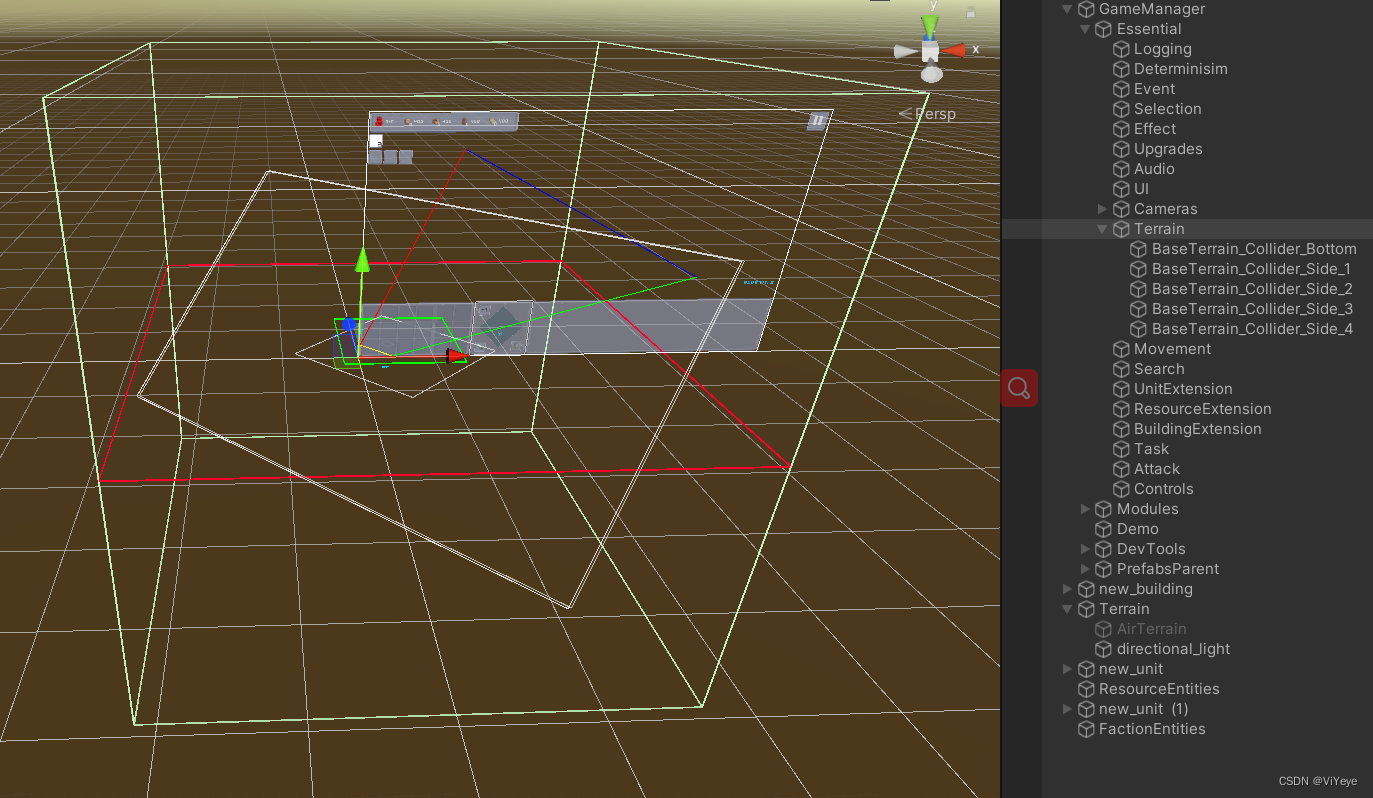The width and height of the screenshot is (1373, 798).
Task: Select the BaseTerrain_Collider_Bottom cube icon
Action: 1139,248
